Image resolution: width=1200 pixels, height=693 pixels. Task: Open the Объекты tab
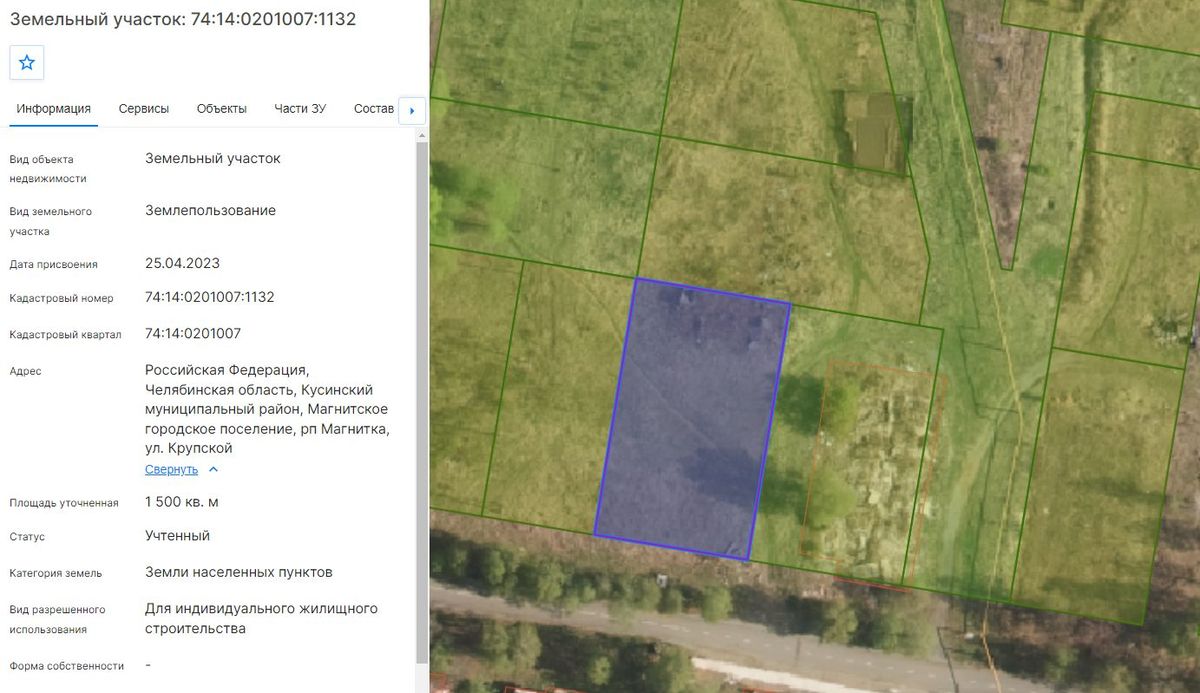(x=222, y=109)
